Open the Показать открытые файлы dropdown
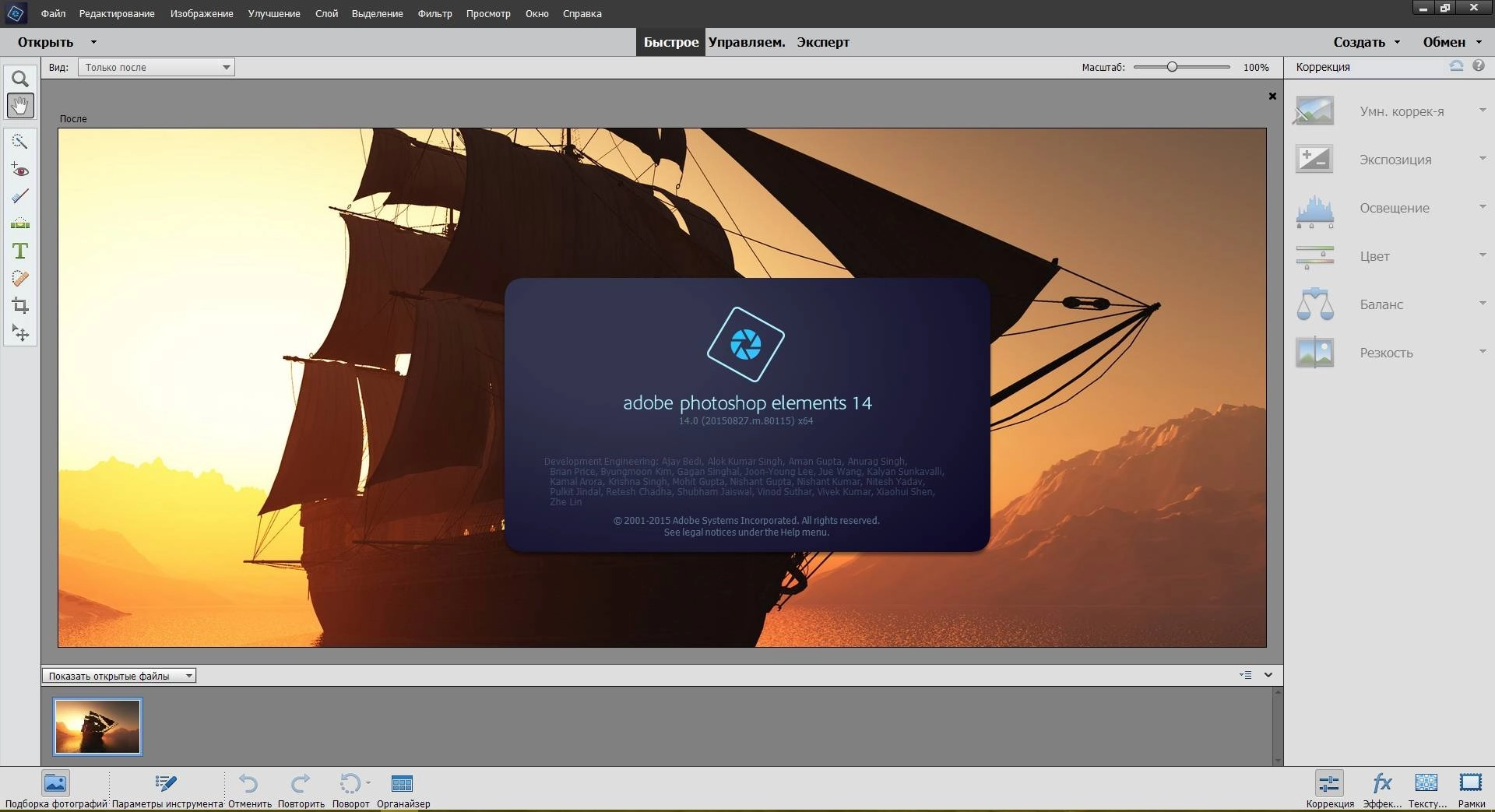The image size is (1495, 812). tap(119, 676)
